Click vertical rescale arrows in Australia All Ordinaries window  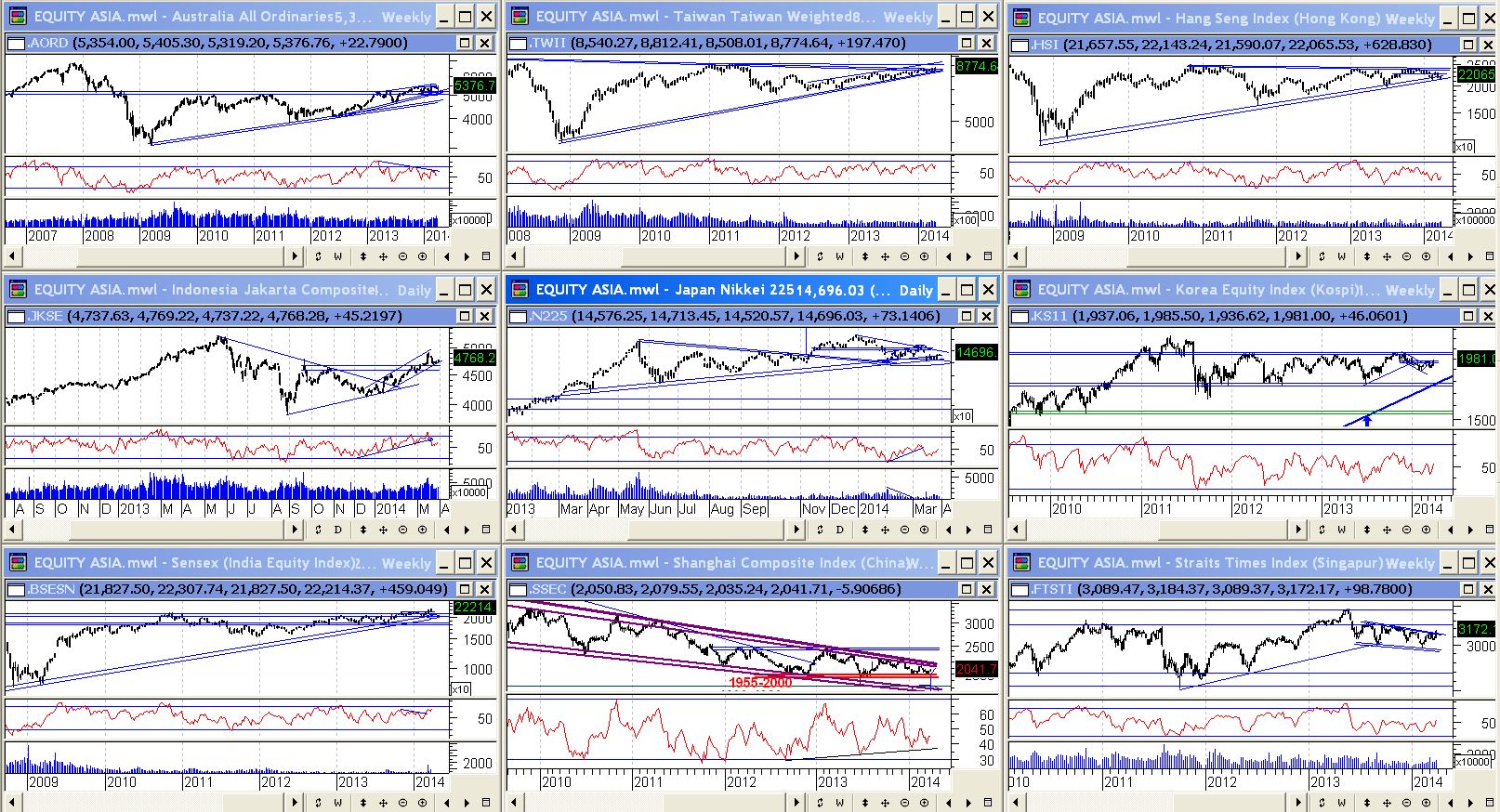pos(362,256)
